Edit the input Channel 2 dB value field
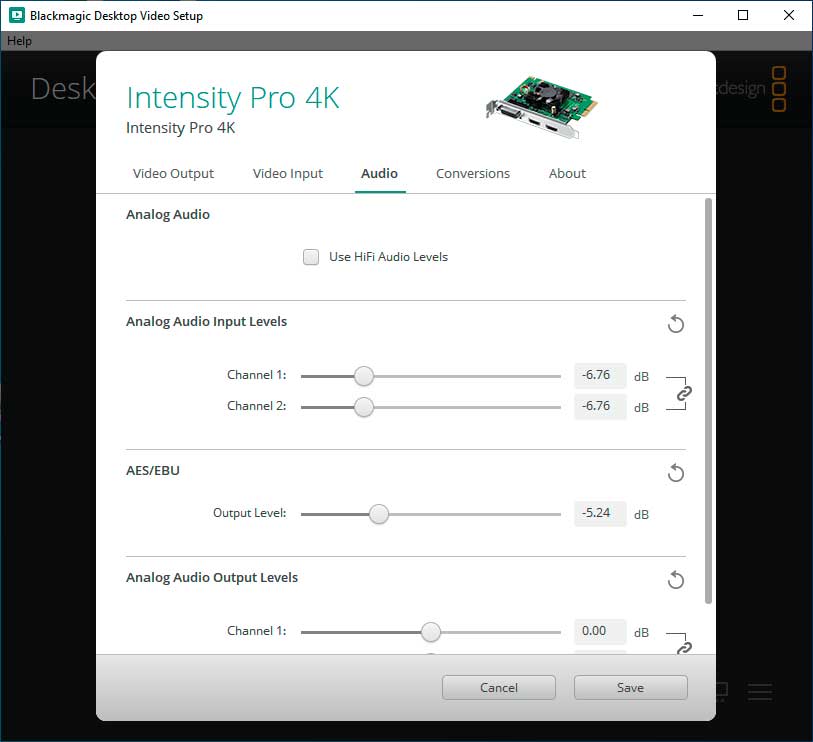This screenshot has width=813, height=742. point(600,407)
